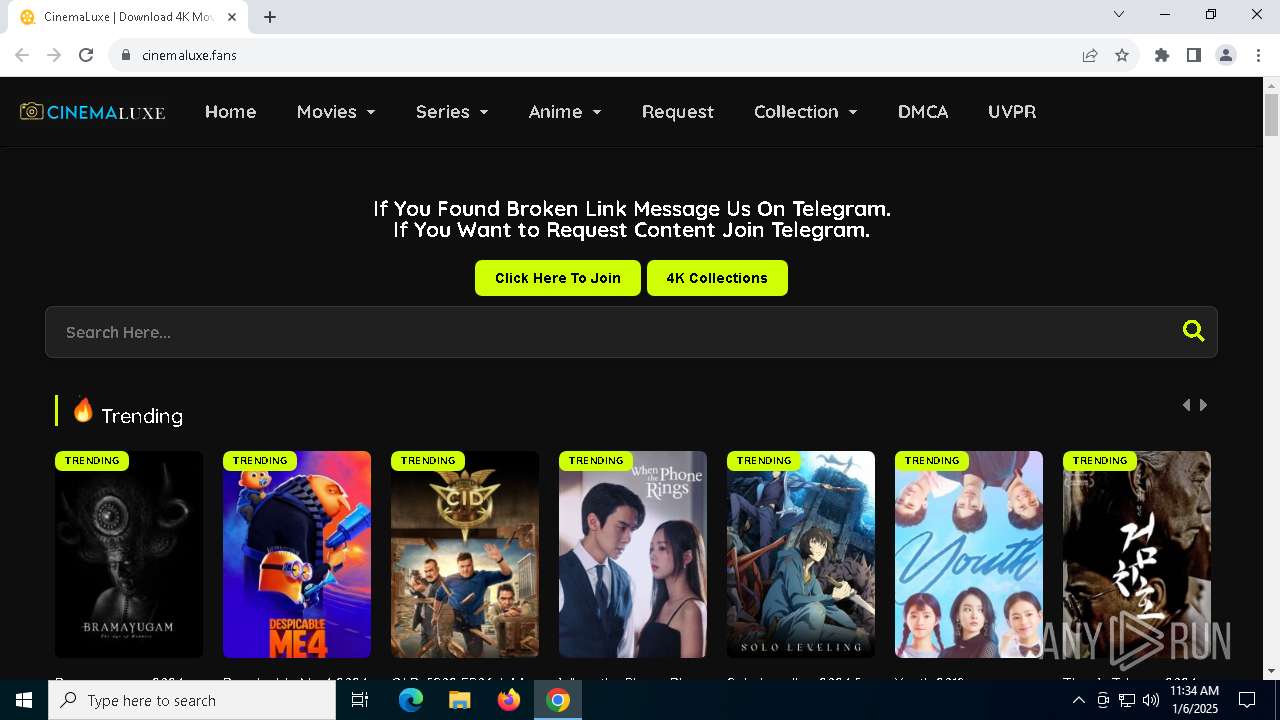Close the CinemaLuxe tab
This screenshot has height=720, width=1280.
coord(233,17)
